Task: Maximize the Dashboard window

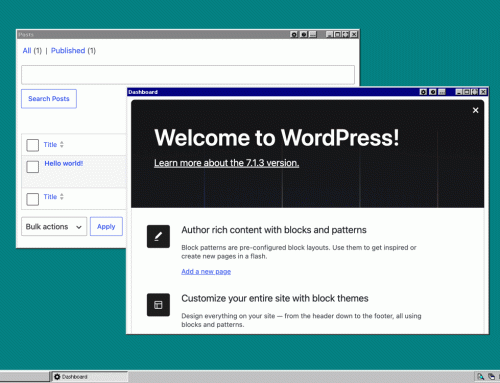Action: tap(467, 92)
